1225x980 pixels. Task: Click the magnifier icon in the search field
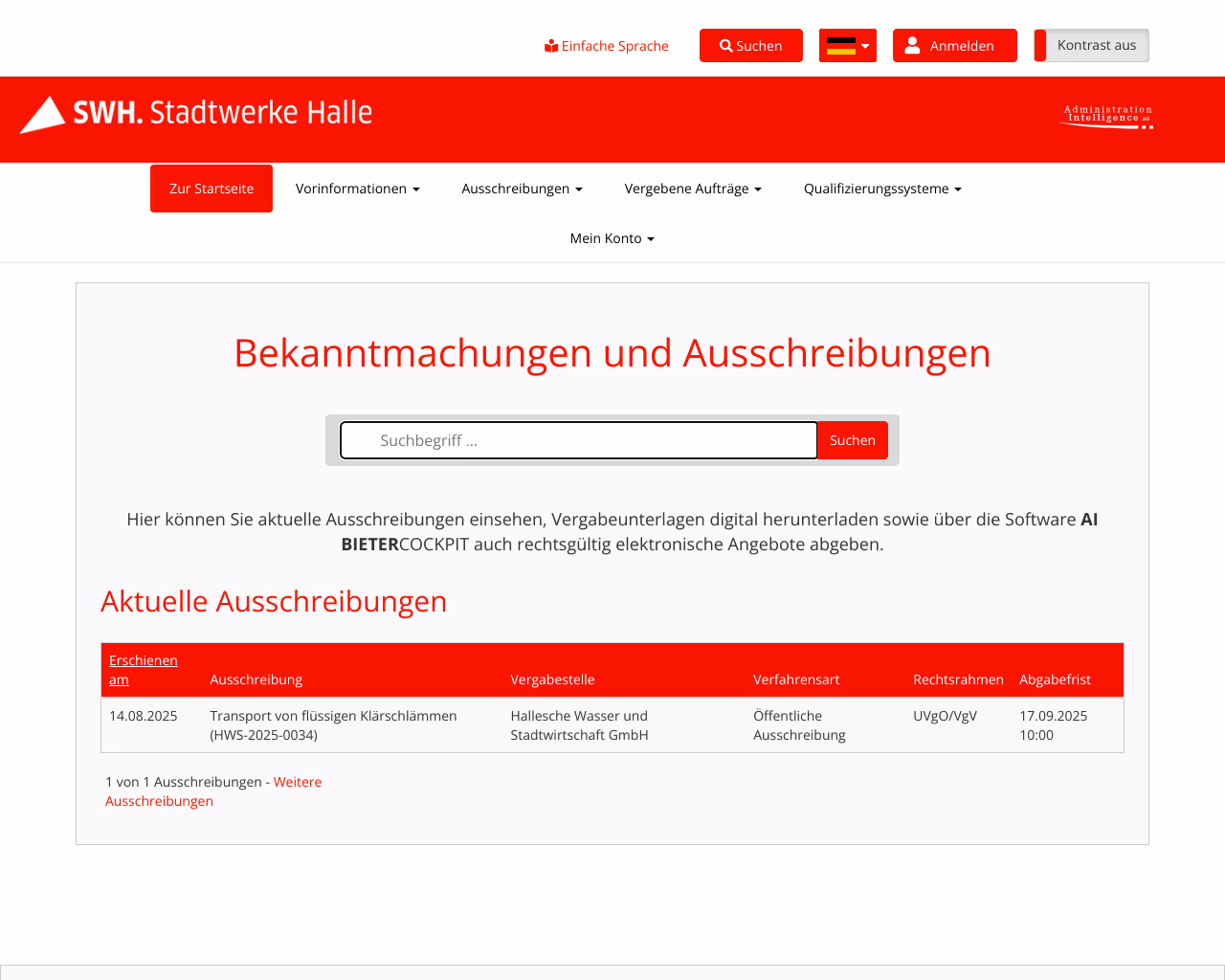851,440
